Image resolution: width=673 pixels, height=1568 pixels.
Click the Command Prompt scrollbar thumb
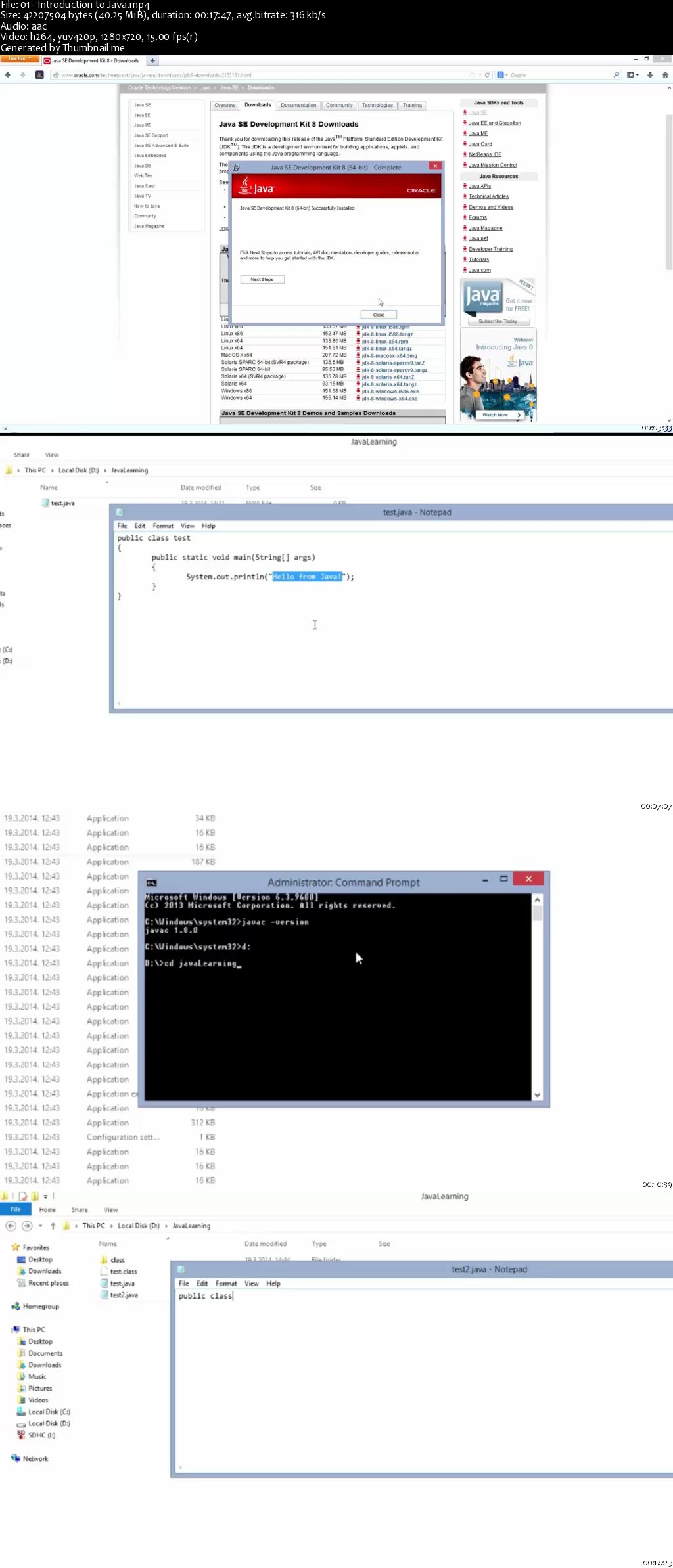click(537, 913)
